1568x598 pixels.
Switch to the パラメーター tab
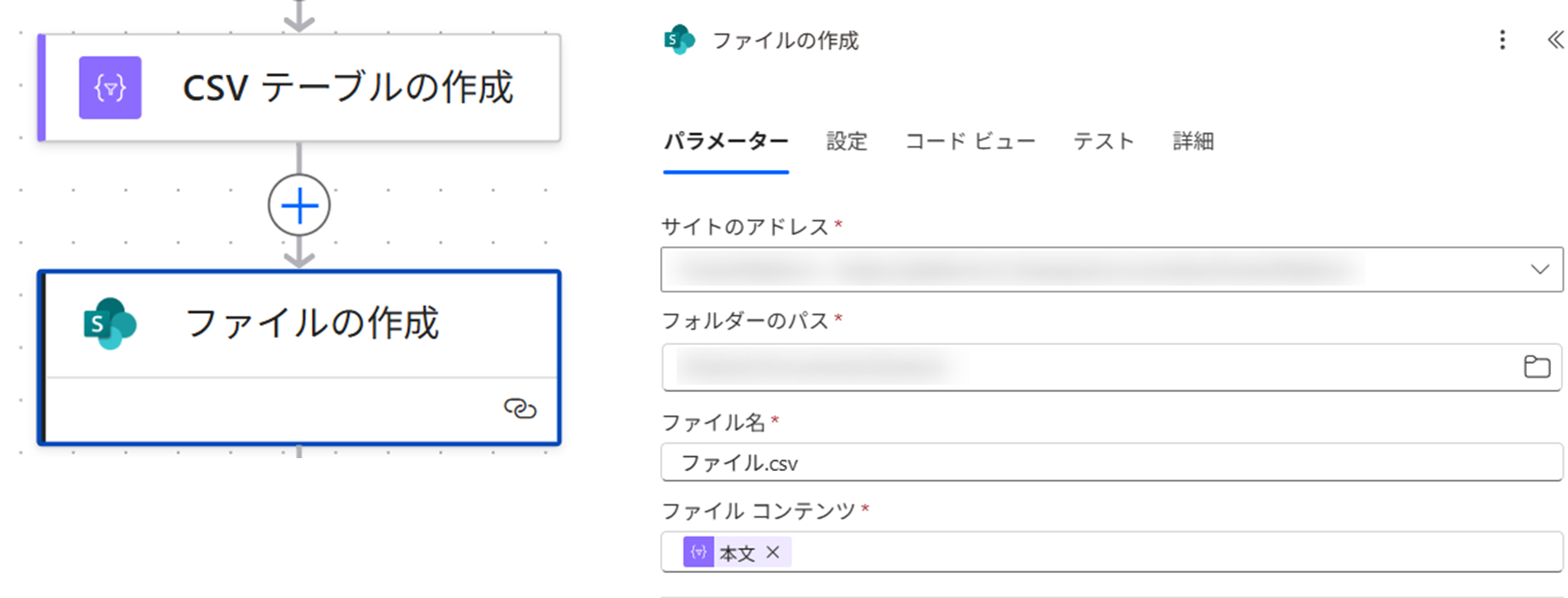[725, 141]
